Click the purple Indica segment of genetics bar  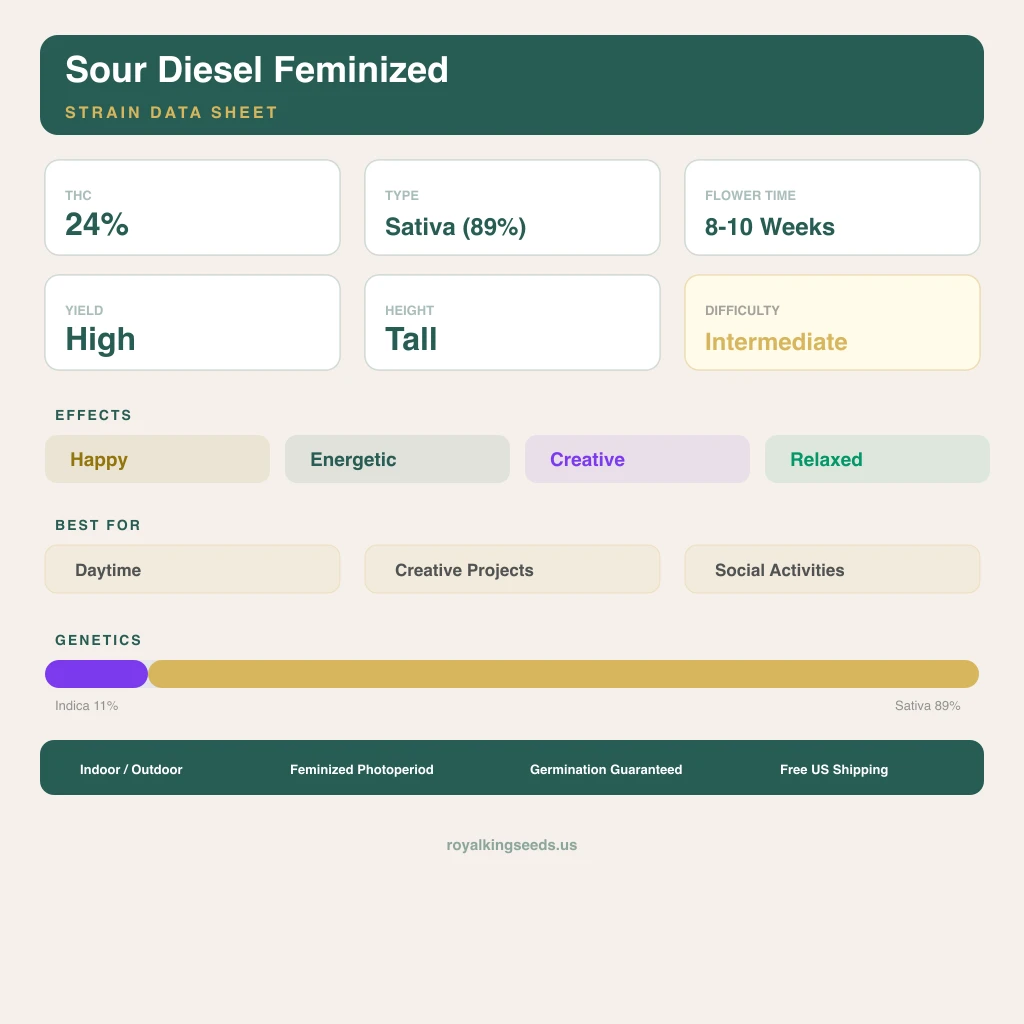[97, 674]
